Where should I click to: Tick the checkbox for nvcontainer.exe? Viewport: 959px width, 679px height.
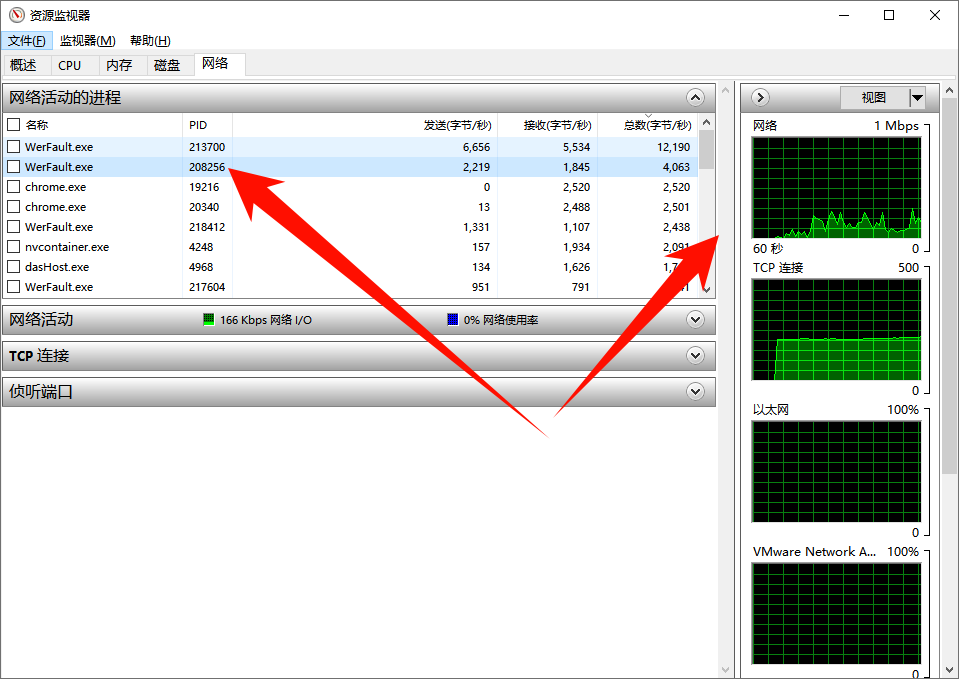coord(13,247)
